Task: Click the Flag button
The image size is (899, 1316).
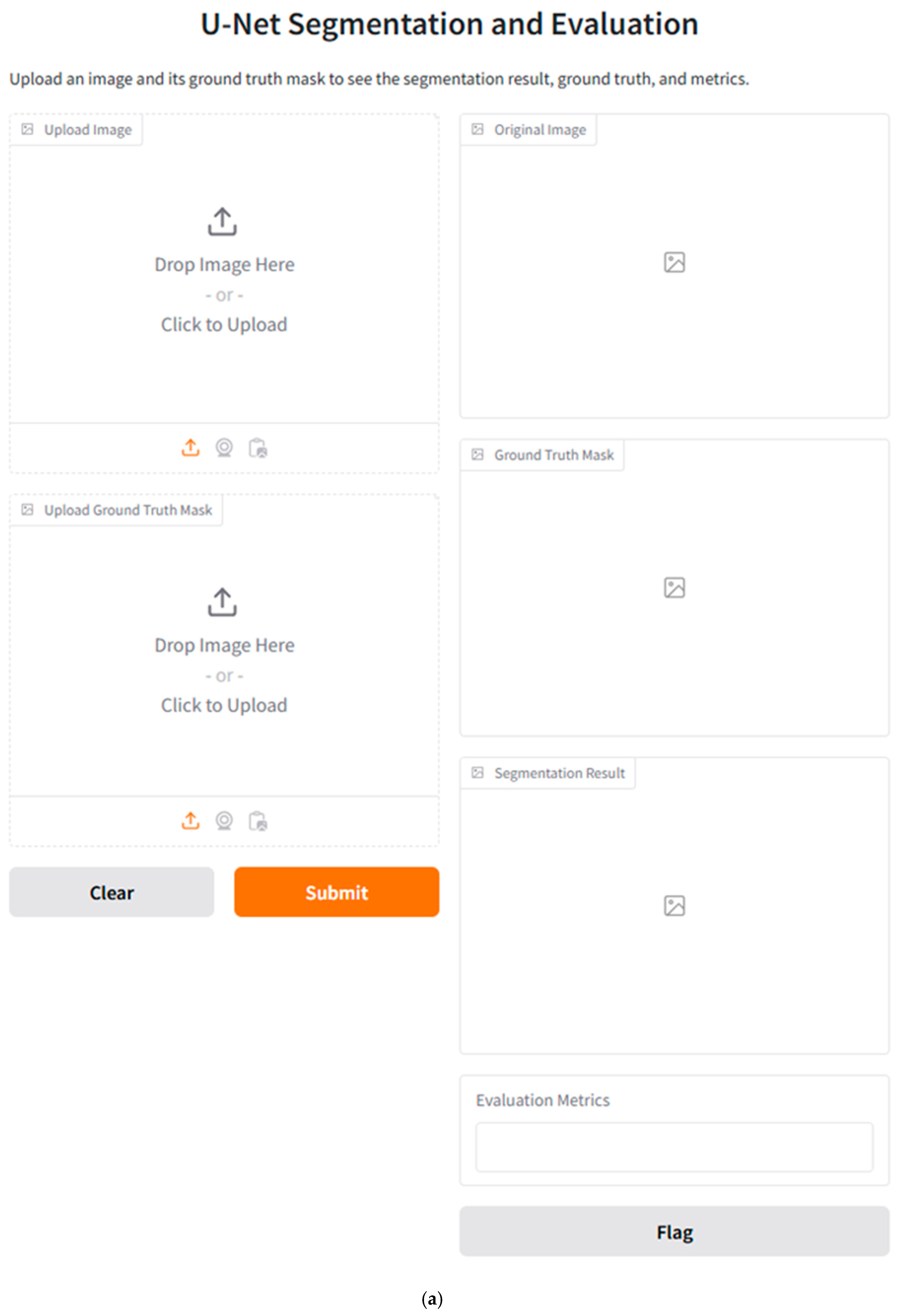Action: (674, 1232)
